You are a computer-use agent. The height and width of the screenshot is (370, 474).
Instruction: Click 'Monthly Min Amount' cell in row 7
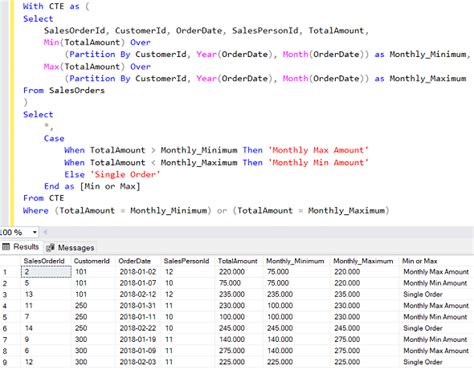[435, 340]
